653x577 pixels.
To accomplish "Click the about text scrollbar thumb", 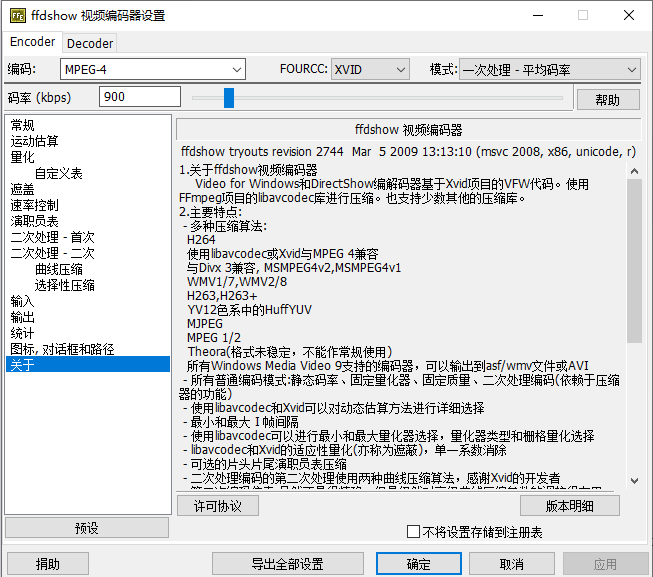I will (634, 261).
